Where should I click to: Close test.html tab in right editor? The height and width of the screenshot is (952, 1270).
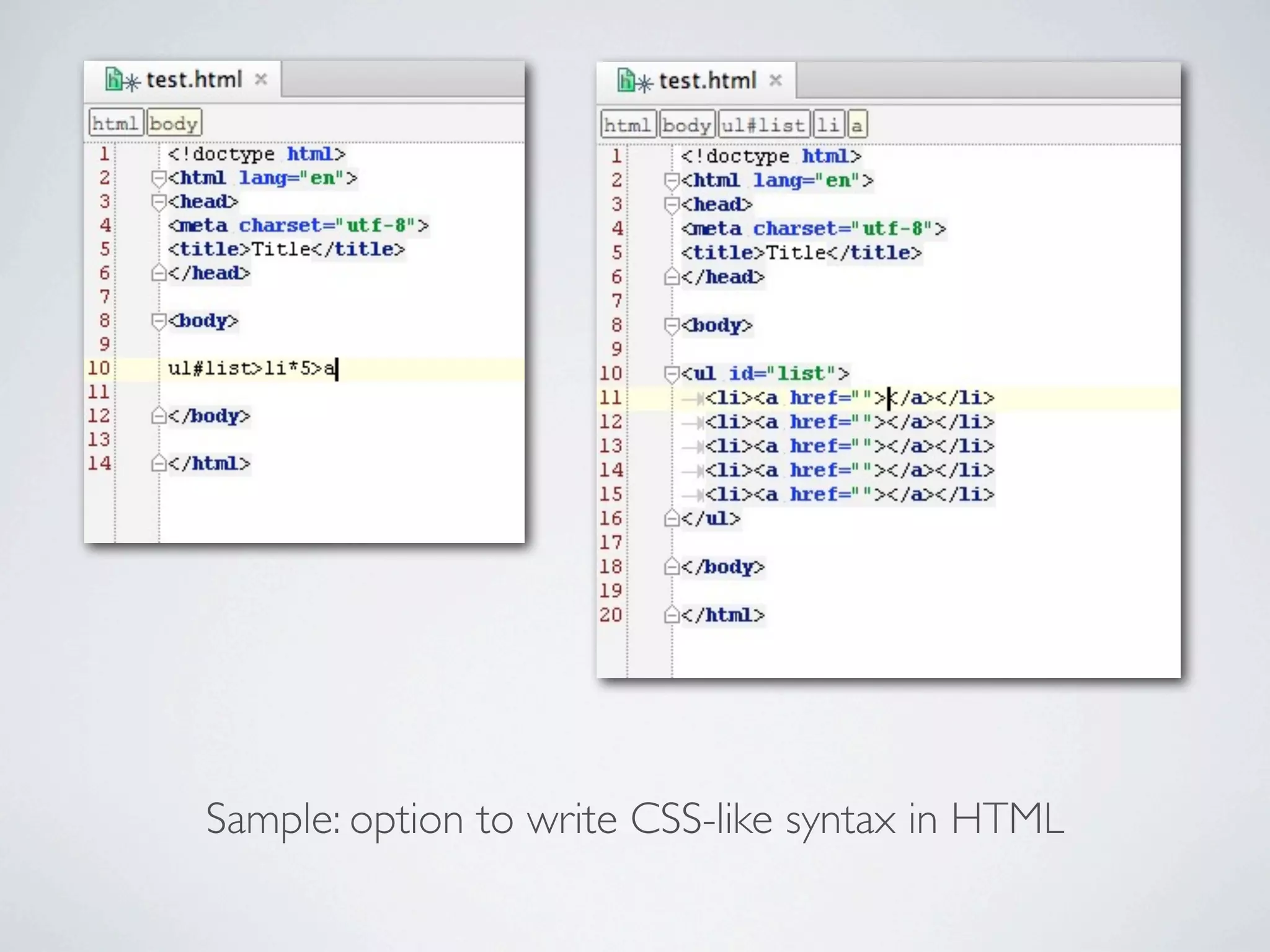tap(775, 81)
